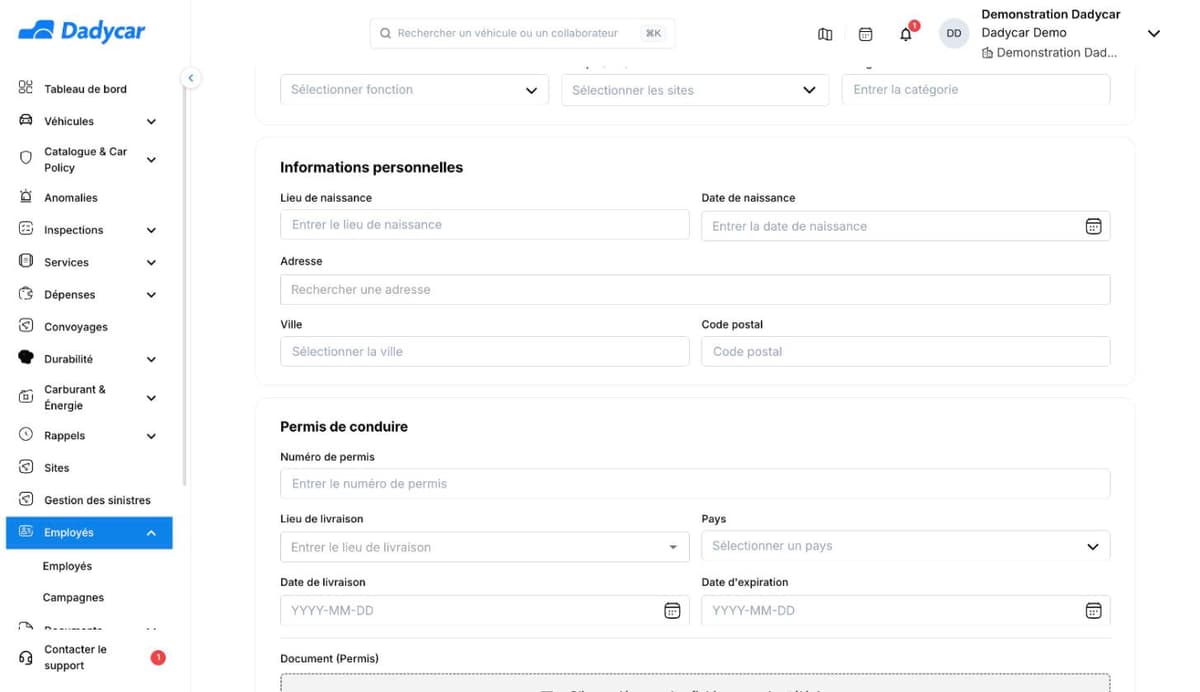The width and height of the screenshot is (1200, 692).
Task: Click the Sélectionner la ville field
Action: [485, 352]
